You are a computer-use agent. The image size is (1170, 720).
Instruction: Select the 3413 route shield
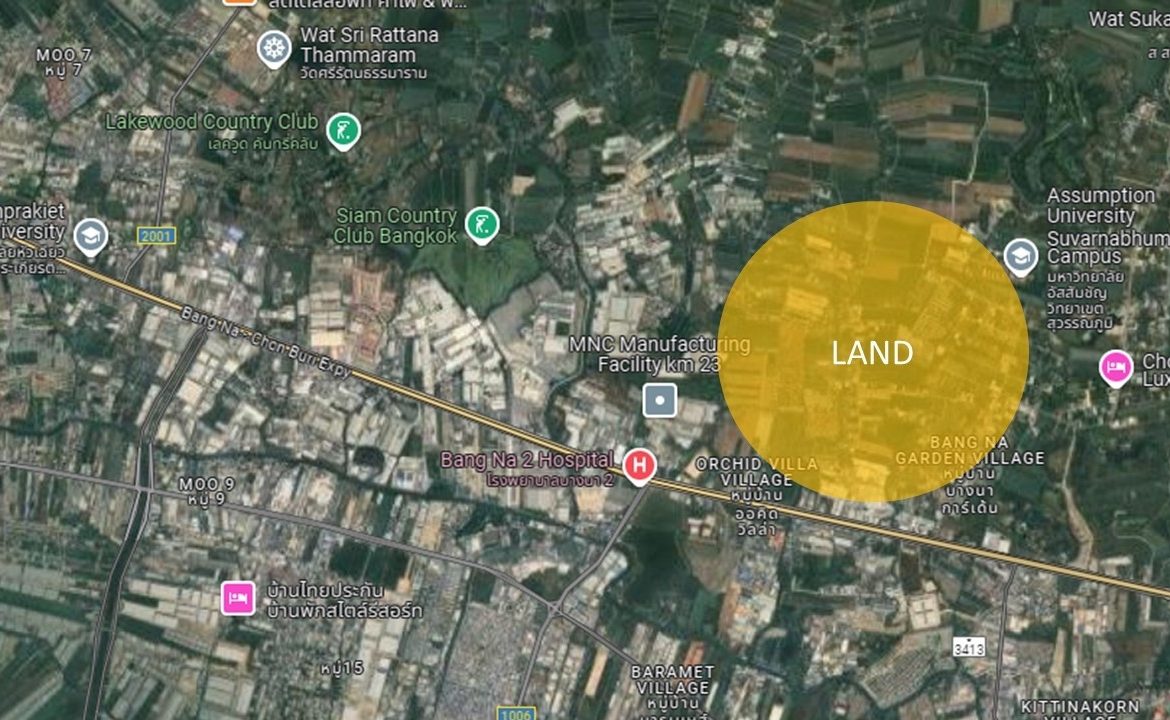point(969,647)
